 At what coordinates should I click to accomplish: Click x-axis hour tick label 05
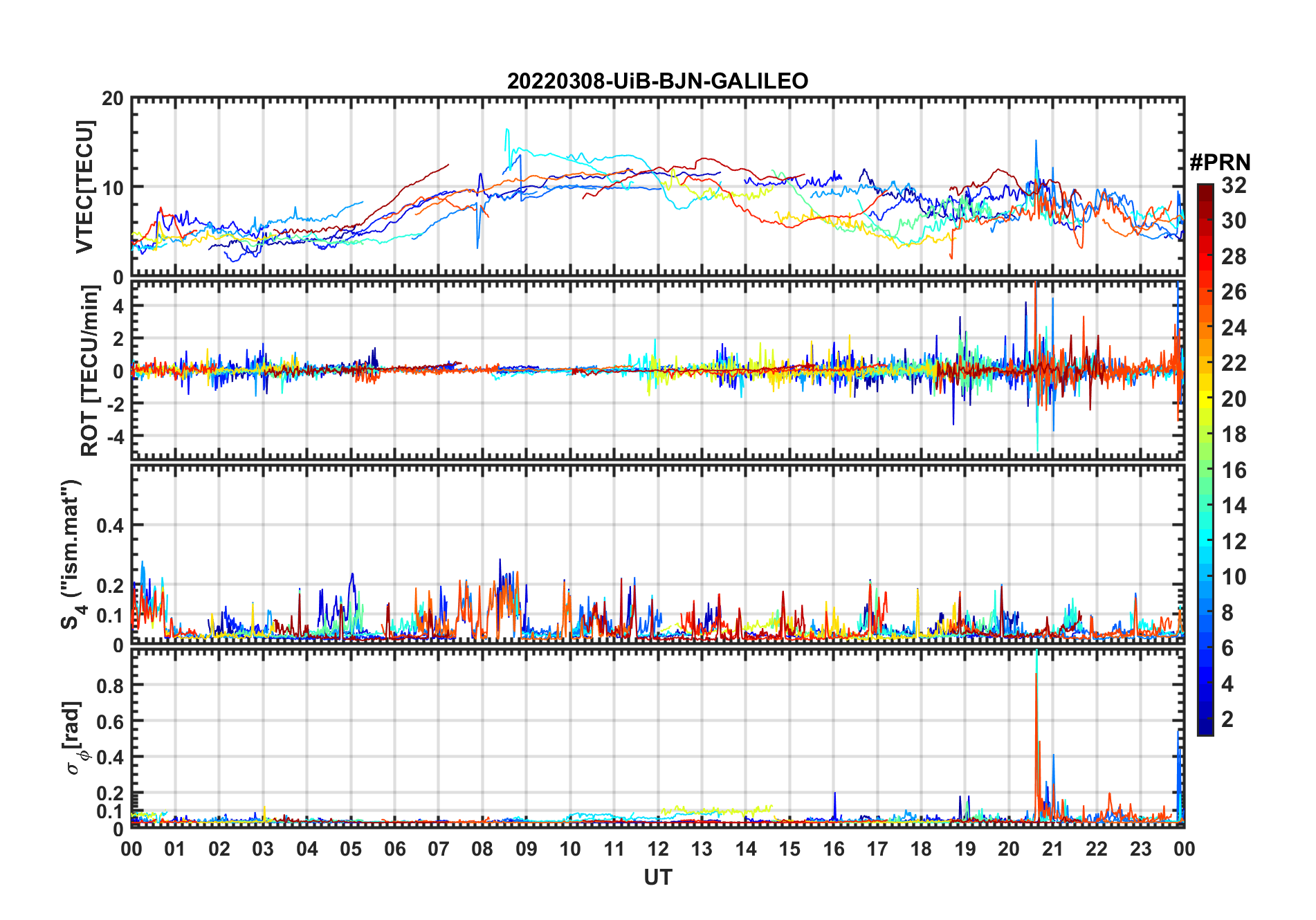pyautogui.click(x=351, y=849)
